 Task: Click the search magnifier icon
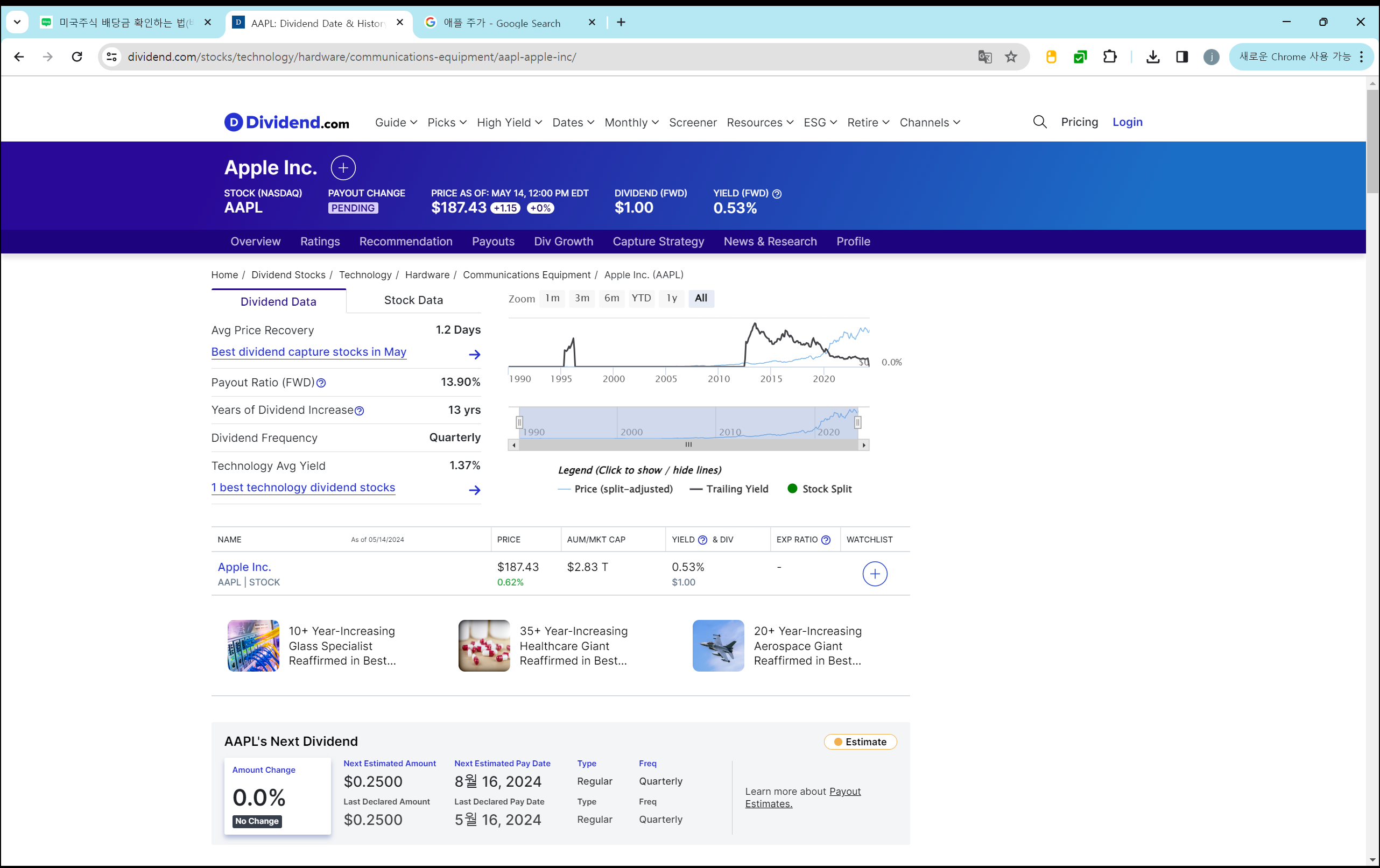(1040, 122)
